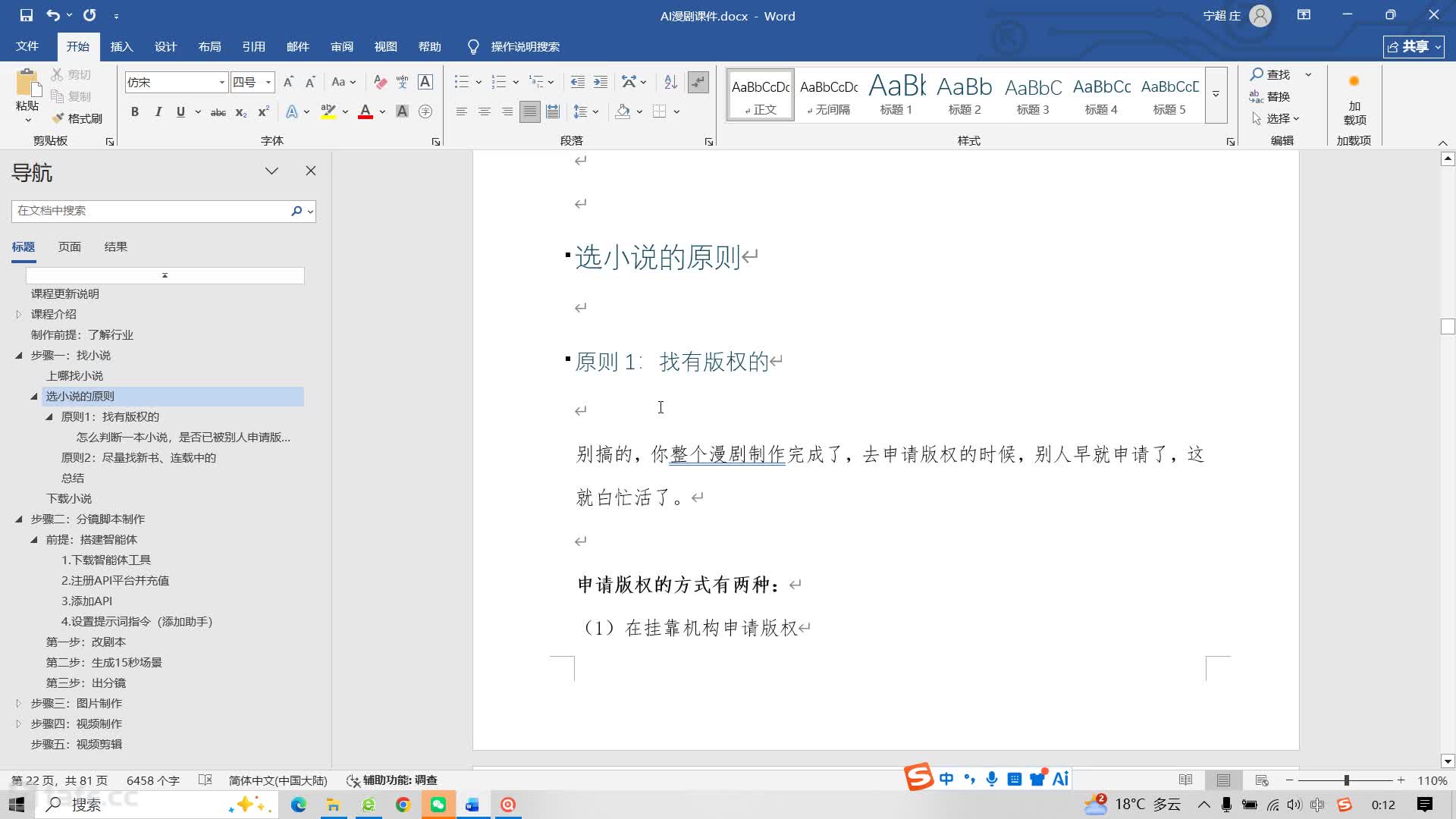Clear all formatting icon

click(380, 82)
